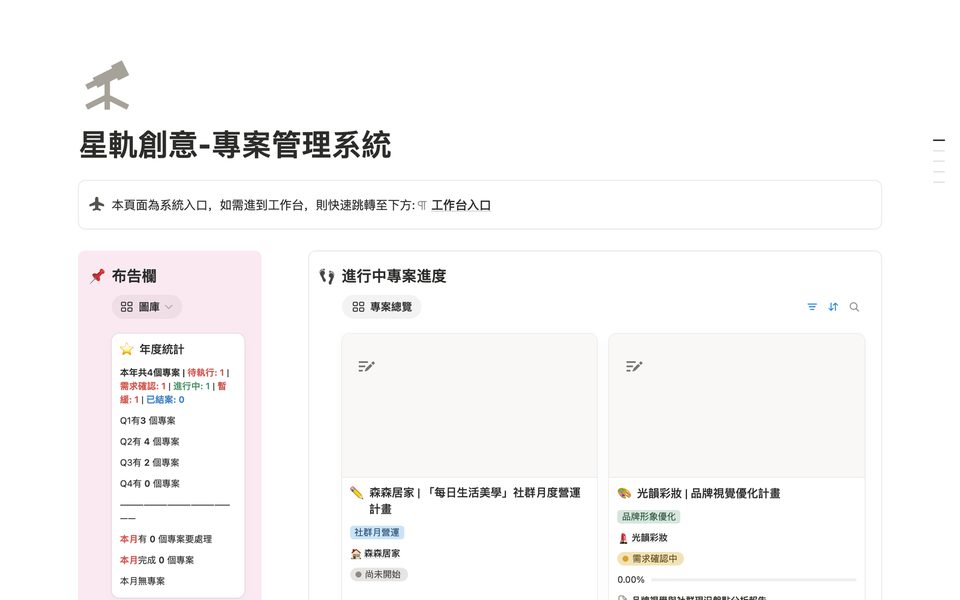Click the 尚未開始 status tag
This screenshot has height=600, width=960.
(379, 574)
